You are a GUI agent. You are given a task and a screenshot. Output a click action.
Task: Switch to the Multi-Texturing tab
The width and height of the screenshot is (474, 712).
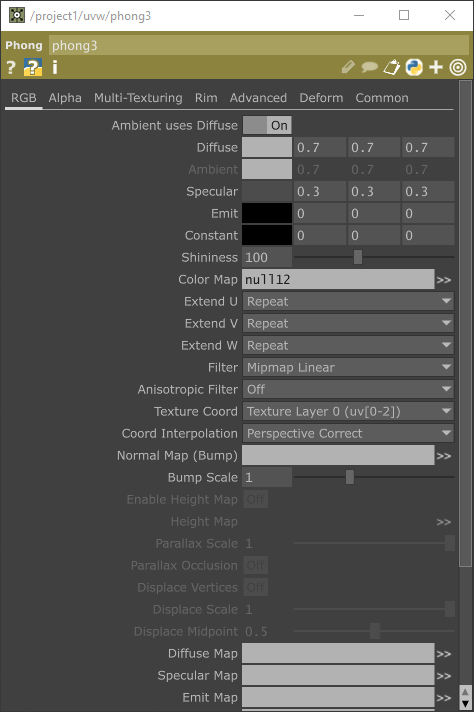coord(138,98)
